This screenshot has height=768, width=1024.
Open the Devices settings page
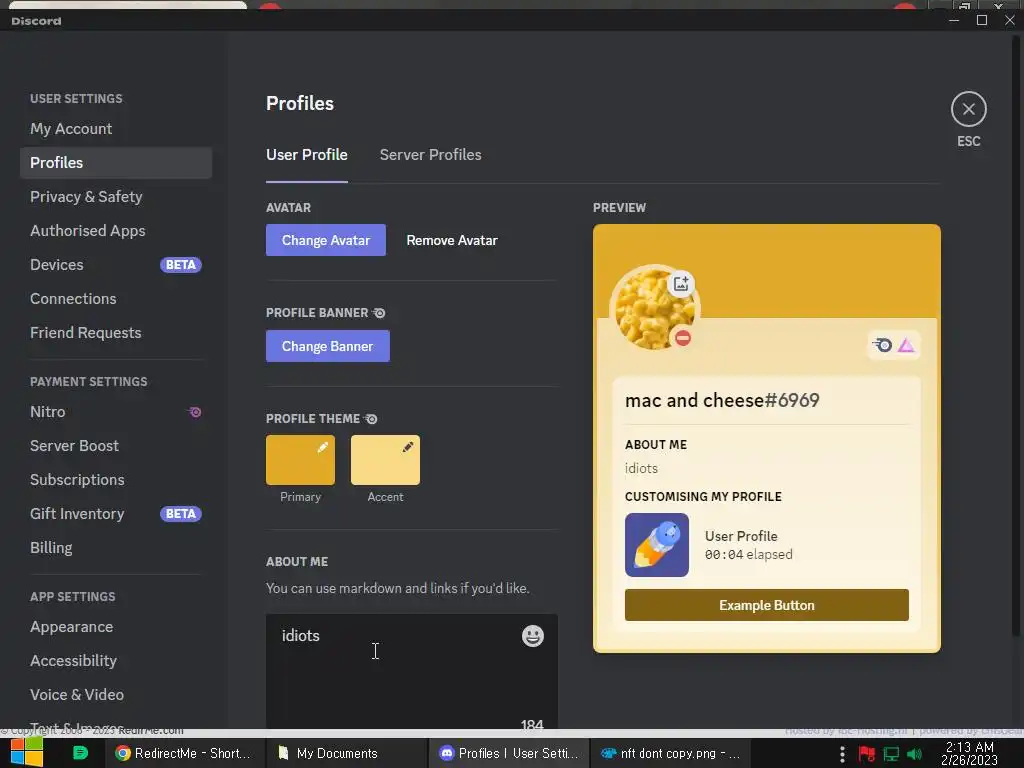pyautogui.click(x=116, y=264)
